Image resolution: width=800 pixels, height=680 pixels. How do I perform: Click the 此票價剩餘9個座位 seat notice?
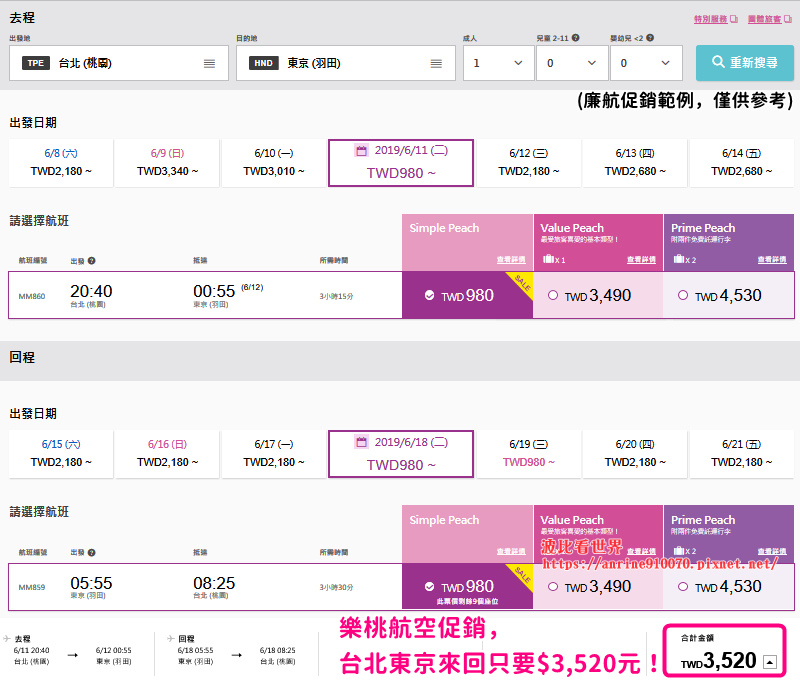tap(467, 602)
